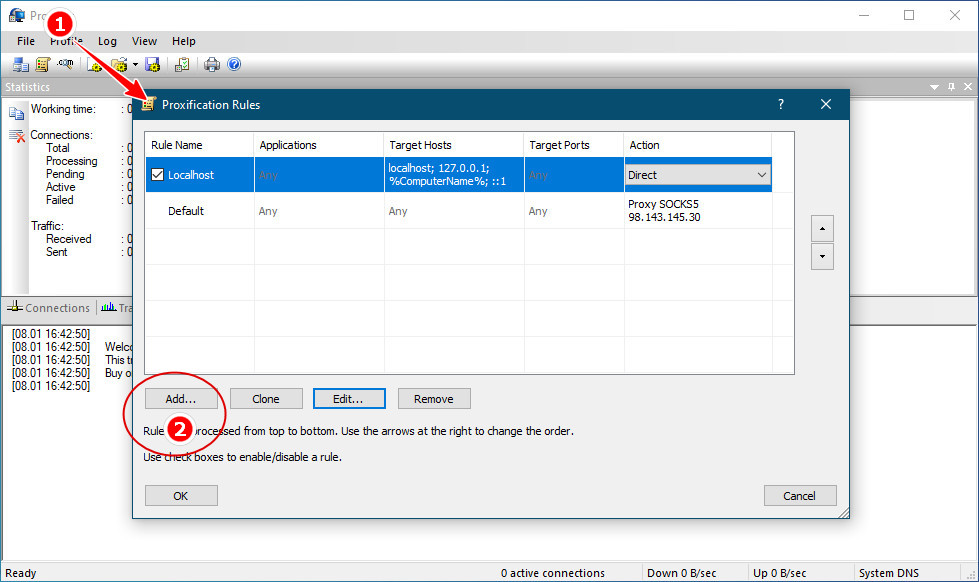Screen dimensions: 979x582
Task: Open the Direct action dropdown
Action: pyautogui.click(x=697, y=175)
